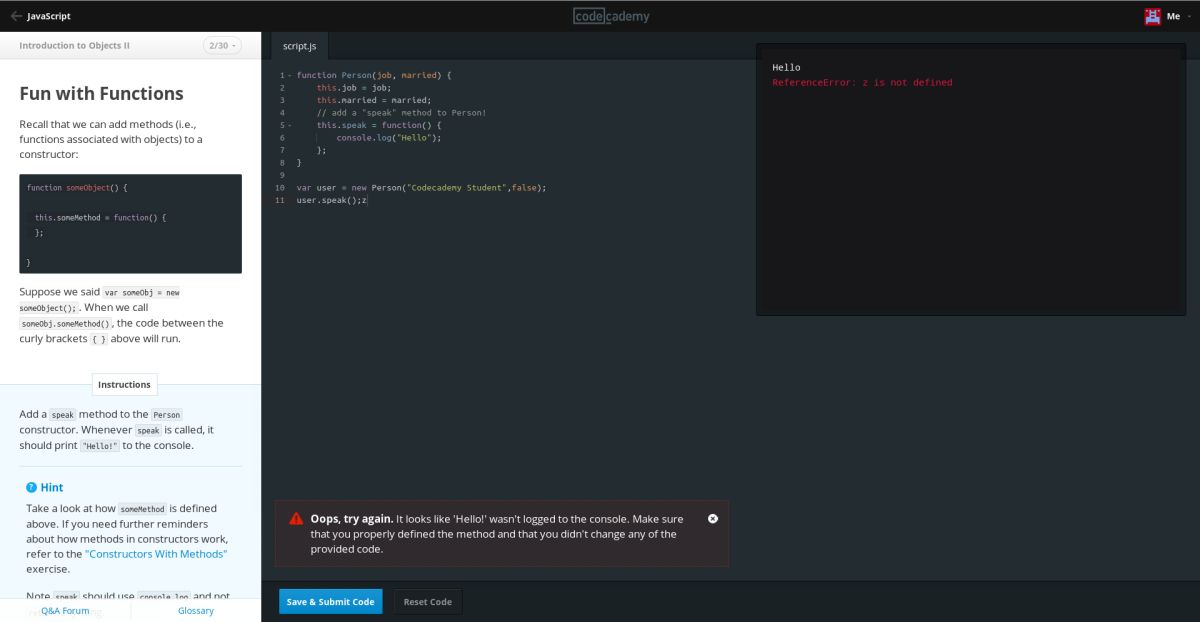The height and width of the screenshot is (622, 1200).
Task: Click the 'Fun with Functions' heading
Action: coord(102,94)
